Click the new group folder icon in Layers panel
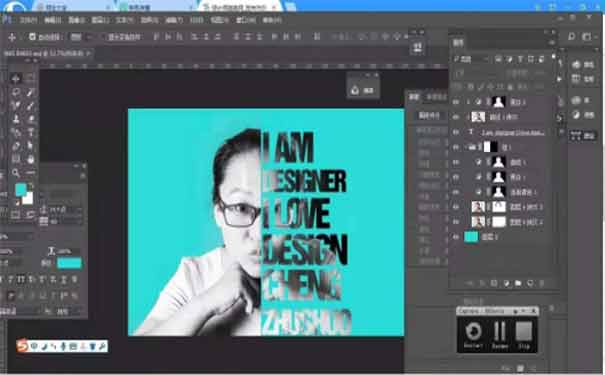This screenshot has width=605, height=375. (x=518, y=284)
